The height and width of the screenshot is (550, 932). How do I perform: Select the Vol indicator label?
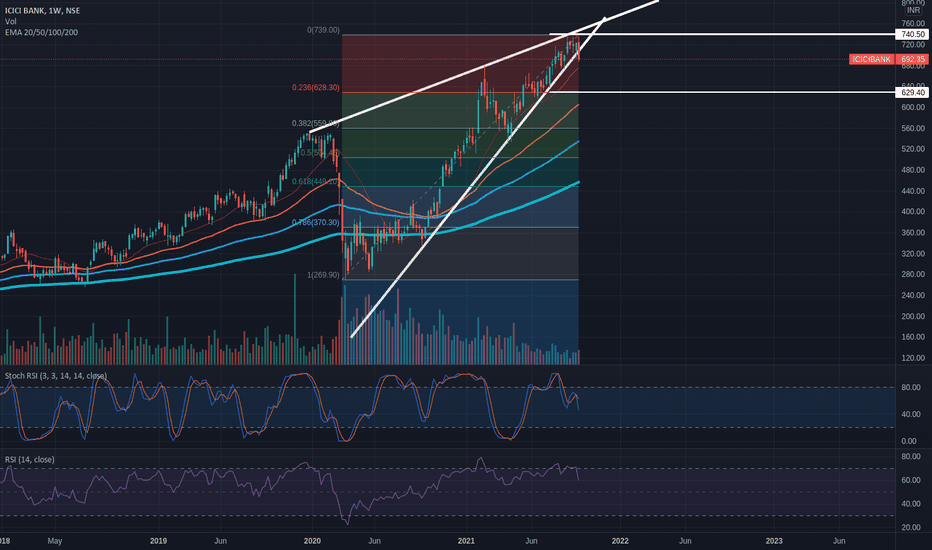(11, 21)
